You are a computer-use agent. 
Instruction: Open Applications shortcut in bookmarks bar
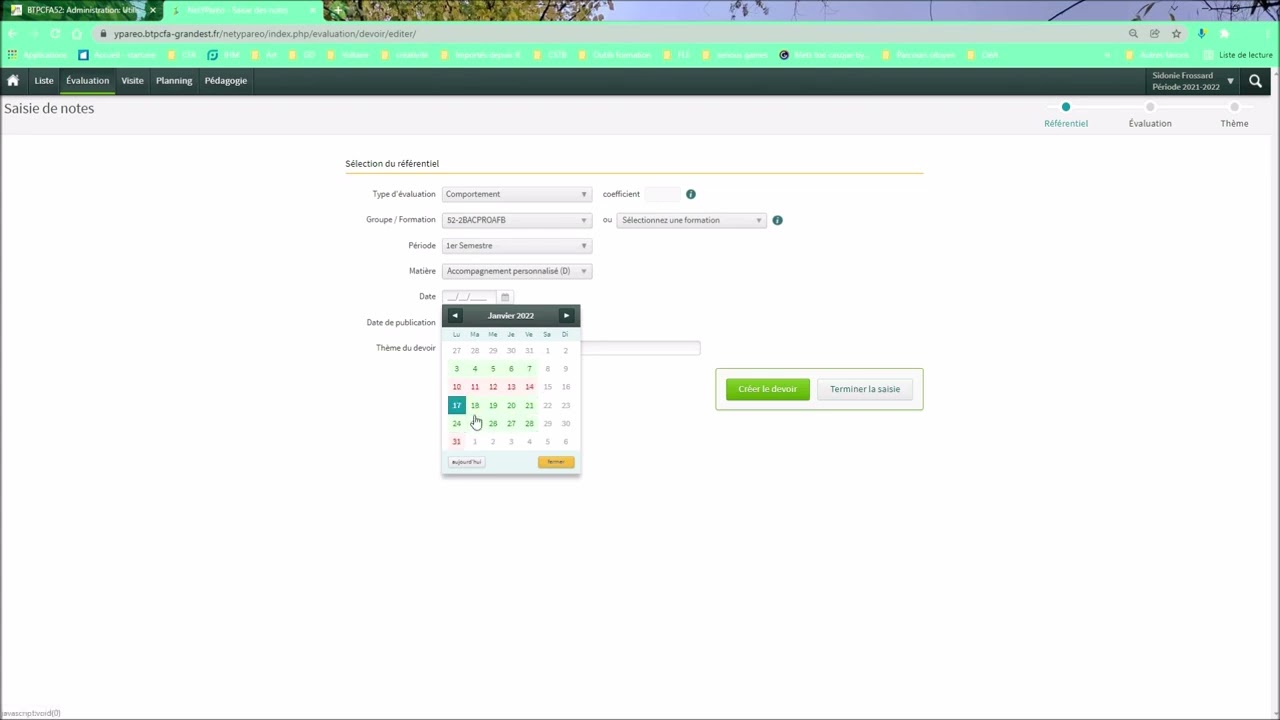point(38,55)
